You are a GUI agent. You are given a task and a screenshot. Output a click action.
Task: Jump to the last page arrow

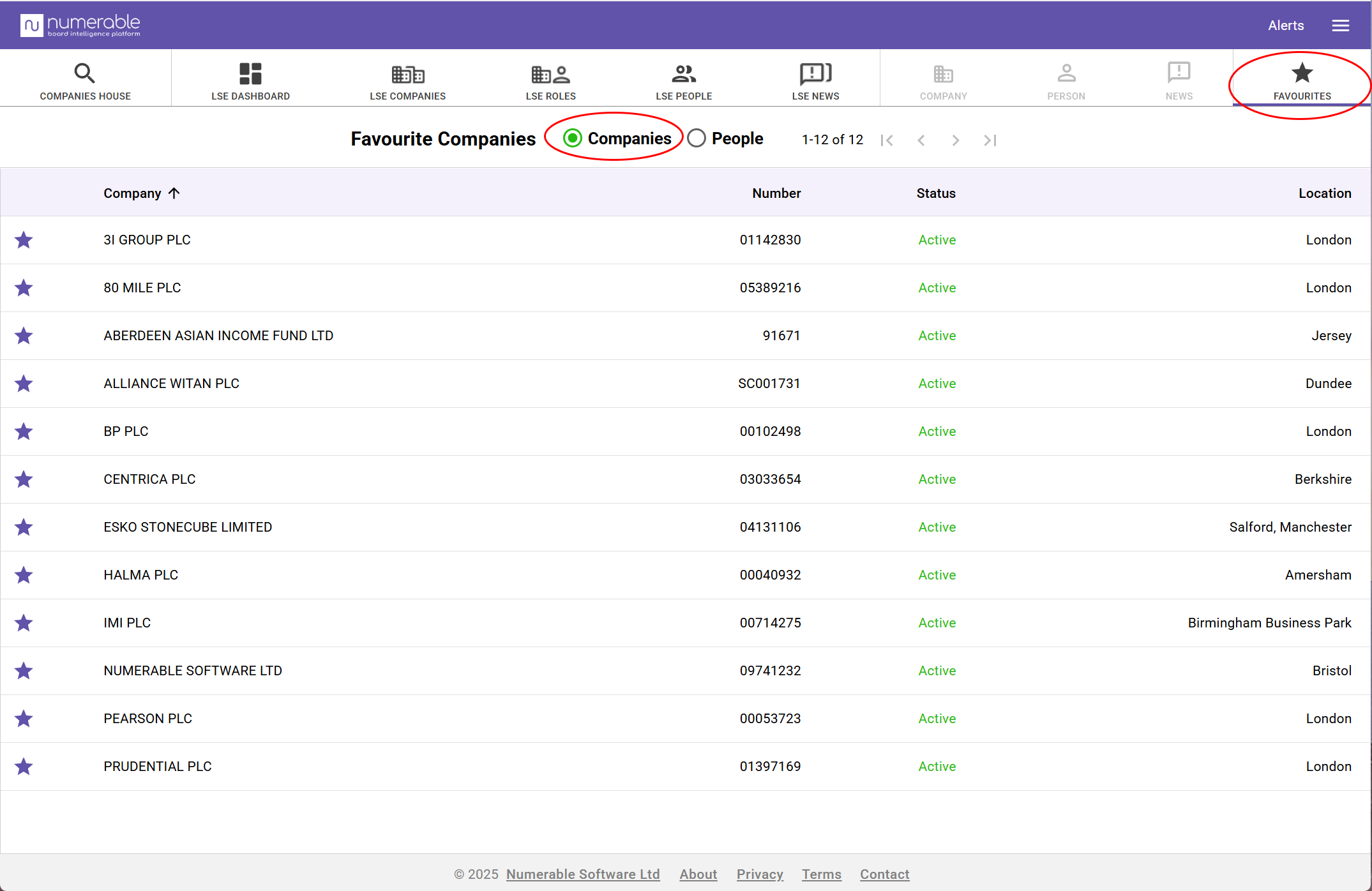pyautogui.click(x=990, y=140)
